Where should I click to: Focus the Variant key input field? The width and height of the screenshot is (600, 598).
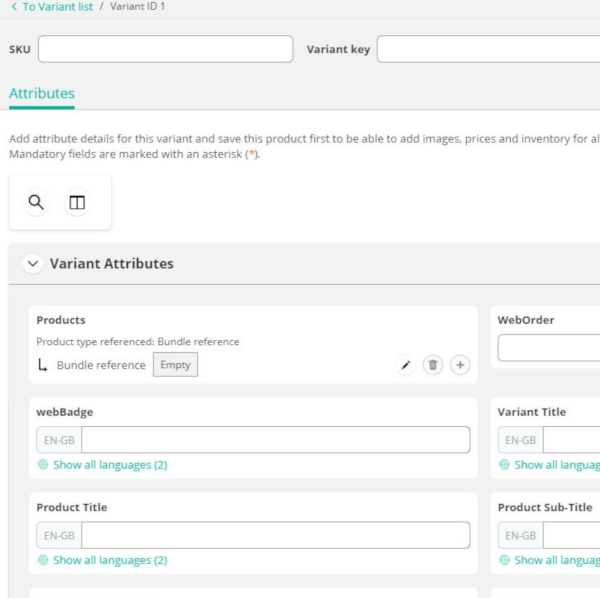[488, 49]
